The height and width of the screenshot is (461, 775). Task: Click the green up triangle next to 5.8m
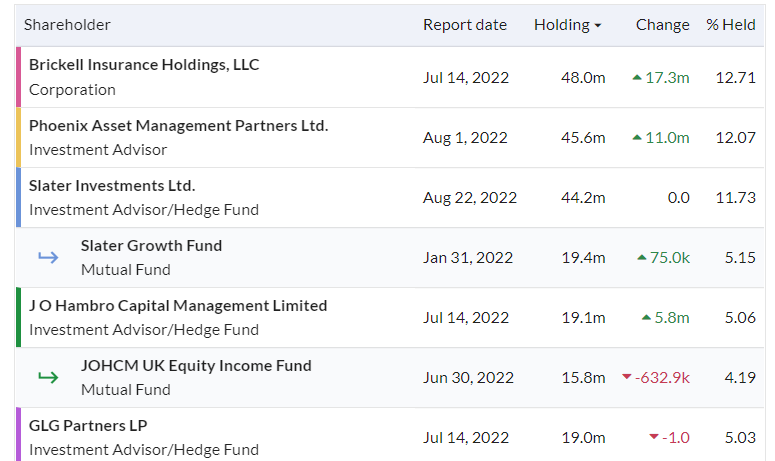pyautogui.click(x=646, y=318)
